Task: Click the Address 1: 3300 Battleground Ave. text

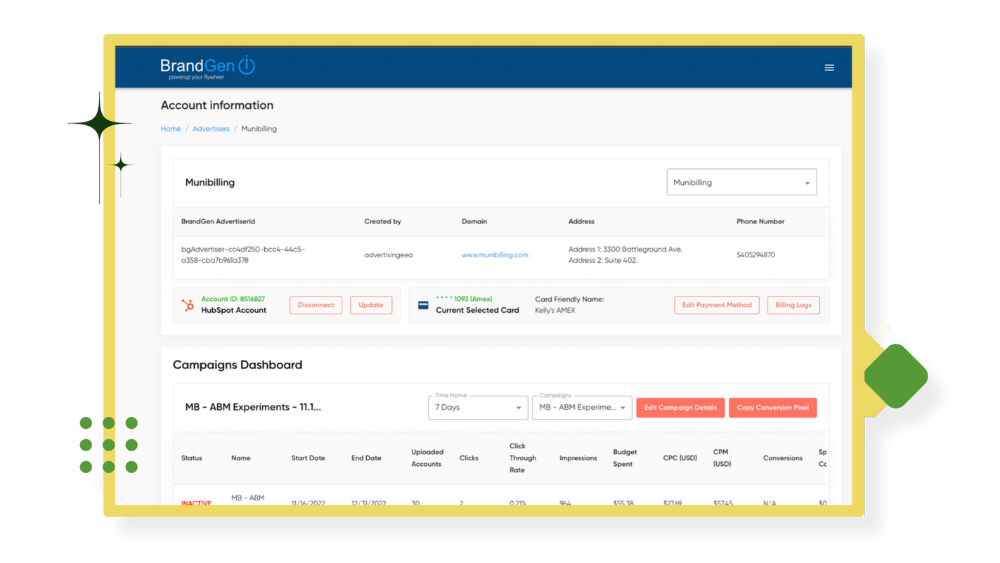Action: click(x=625, y=249)
